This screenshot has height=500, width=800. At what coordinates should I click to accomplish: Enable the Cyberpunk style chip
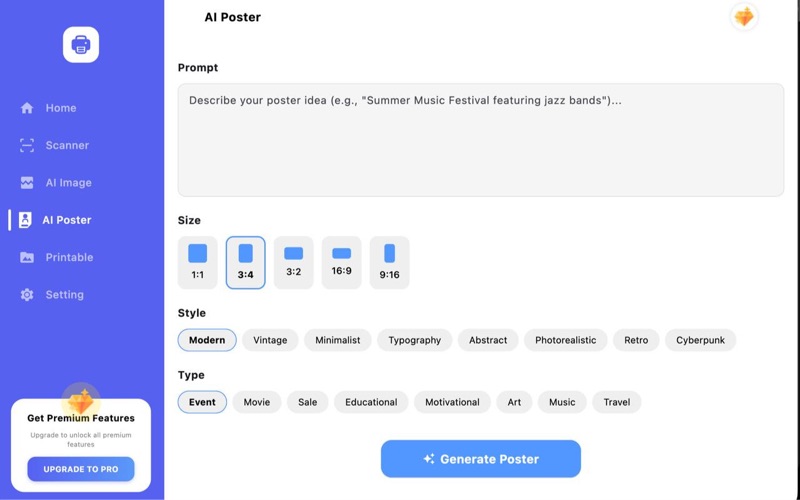click(x=700, y=340)
